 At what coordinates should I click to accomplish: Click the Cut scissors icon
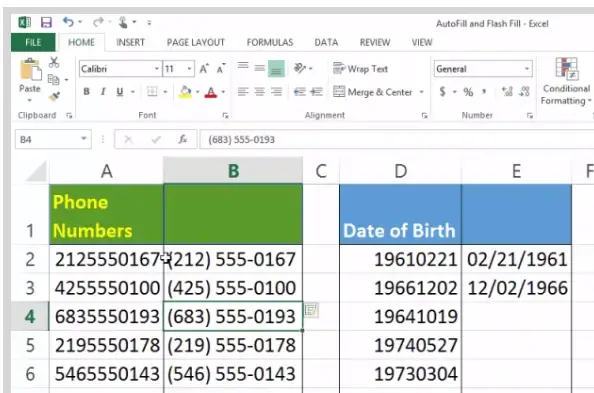coord(54,62)
